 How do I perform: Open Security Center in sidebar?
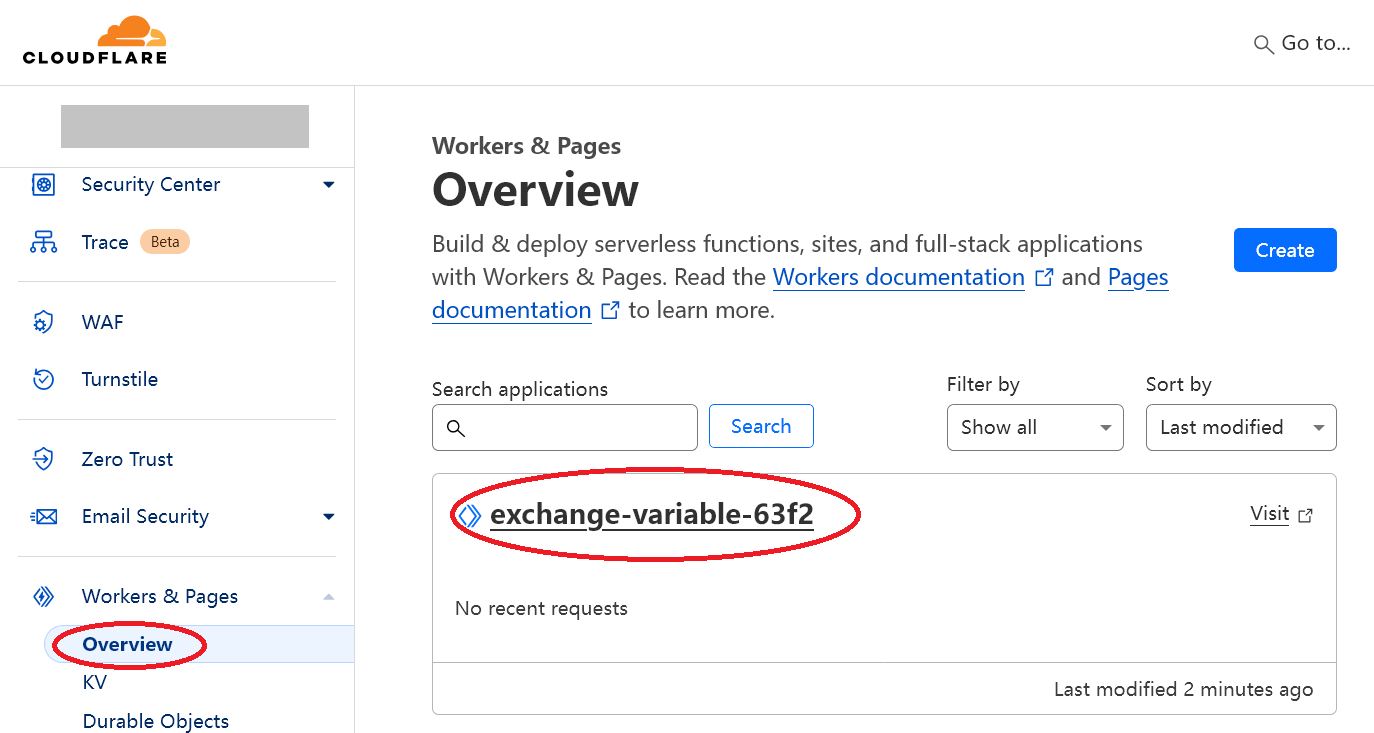pos(151,184)
